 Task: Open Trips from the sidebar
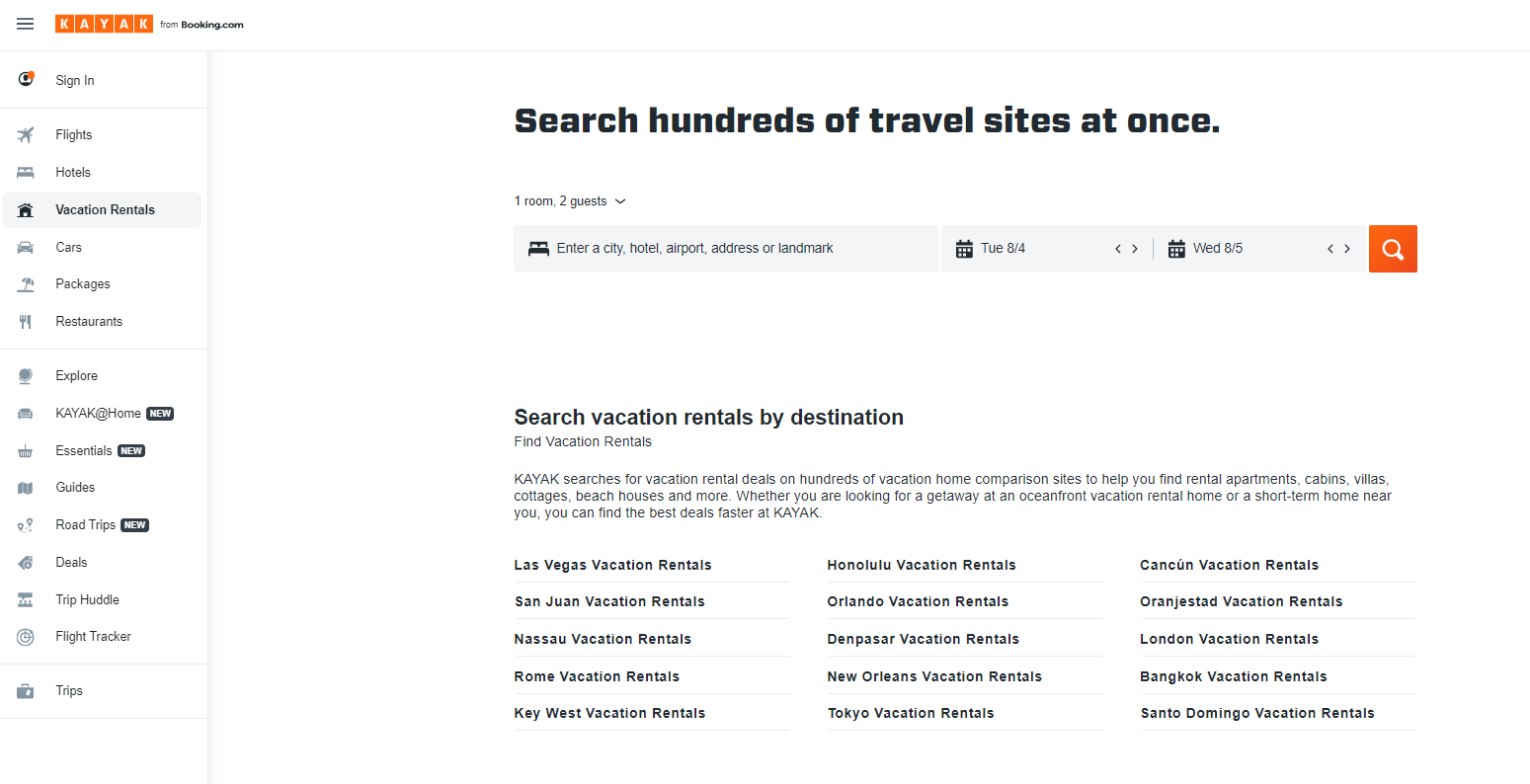(69, 690)
